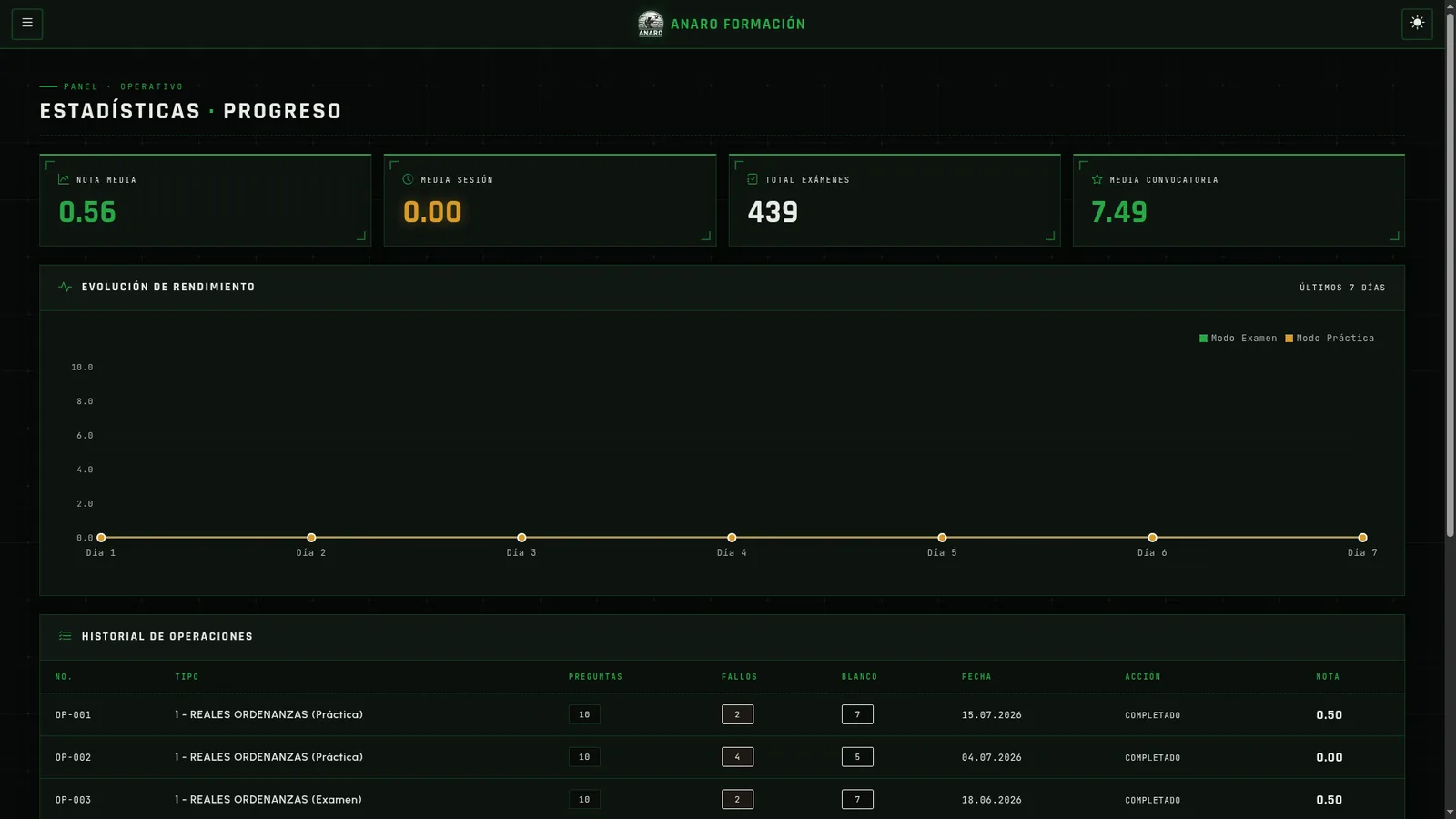
Task: Click the TIPO column header
Action: tap(187, 677)
